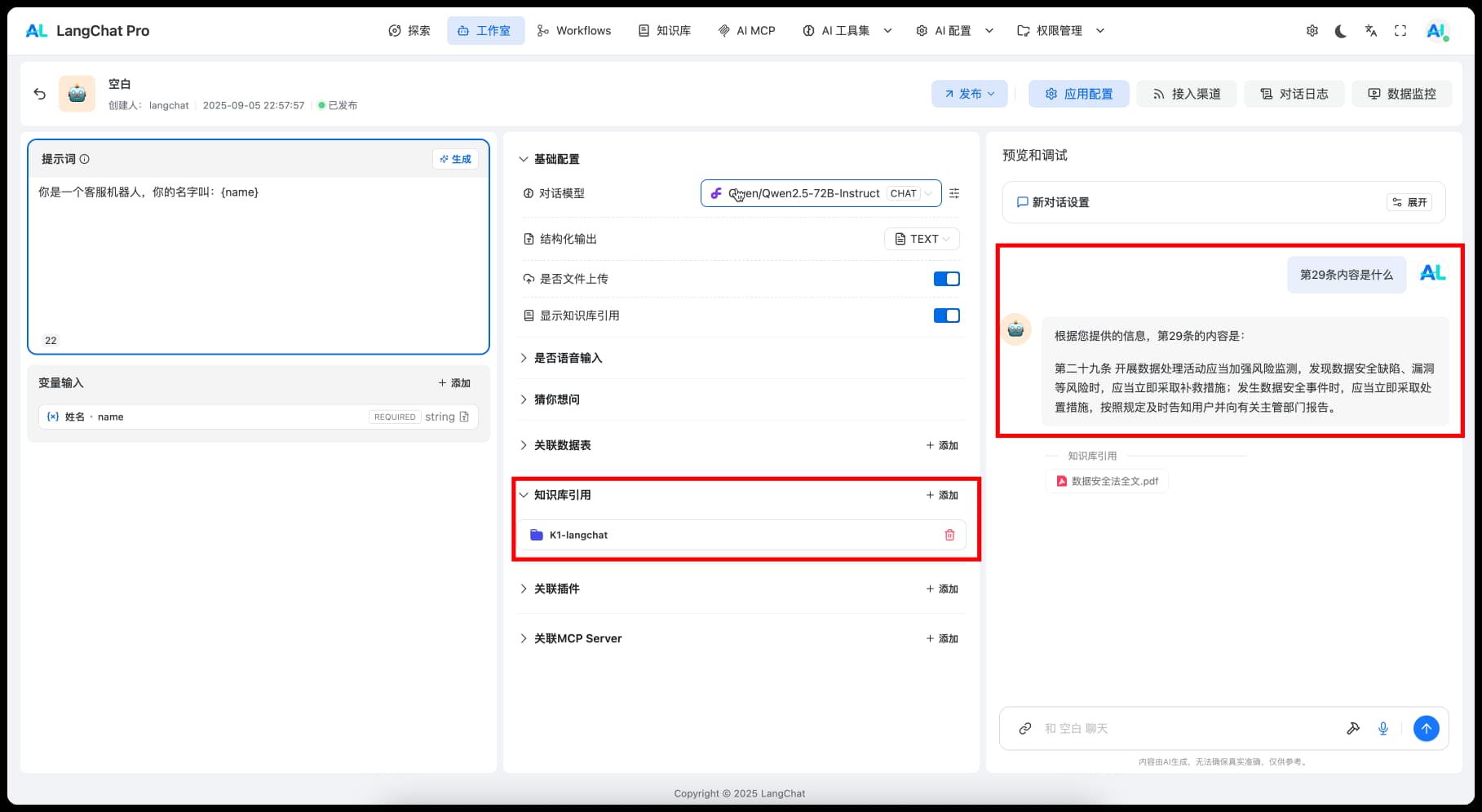Click the 生成 prompt generation button
The width and height of the screenshot is (1482, 812).
click(455, 159)
